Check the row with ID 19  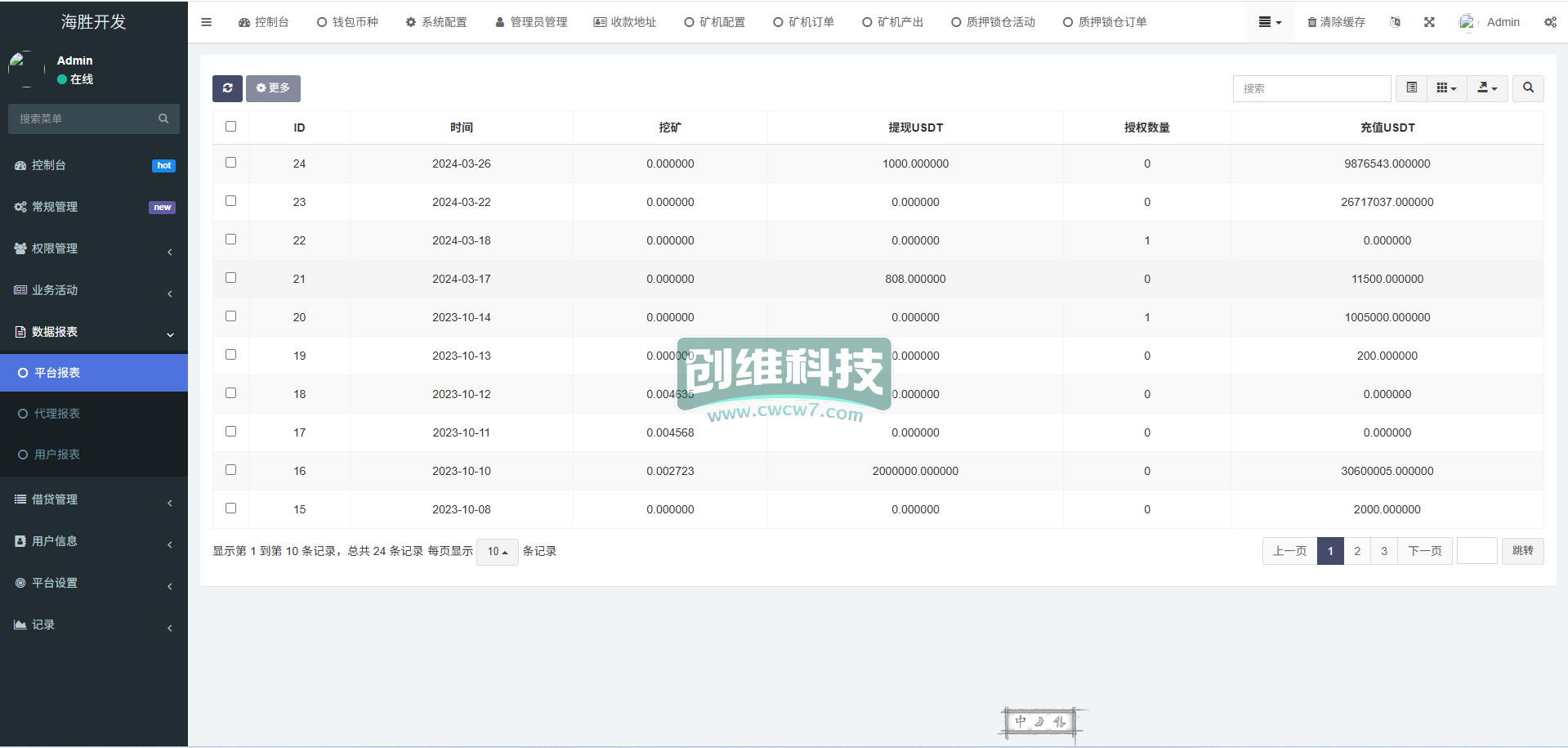click(230, 355)
